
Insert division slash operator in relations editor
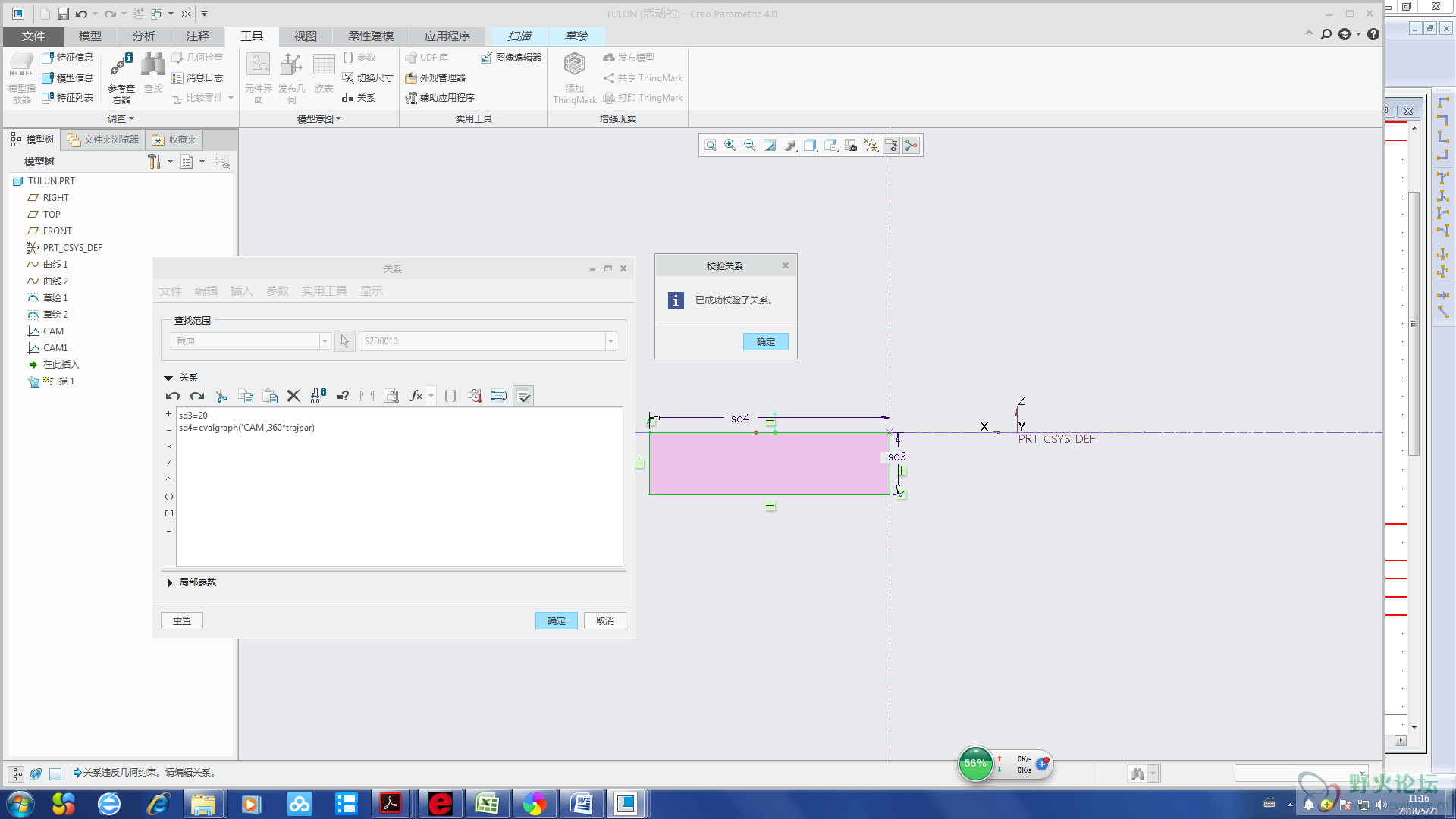(x=168, y=463)
